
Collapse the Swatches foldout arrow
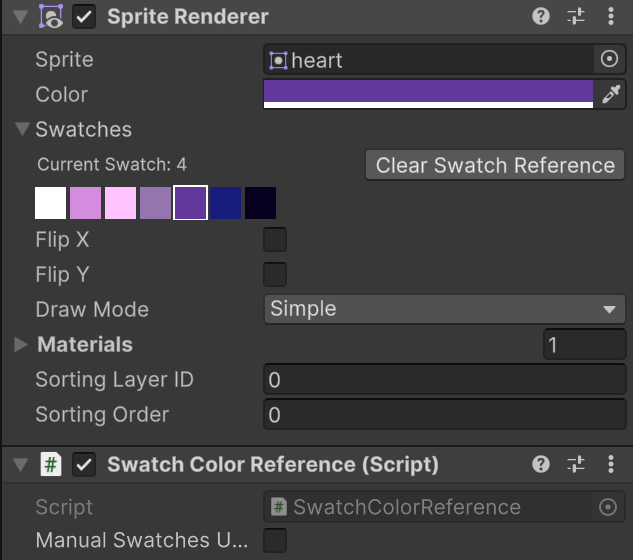click(22, 129)
